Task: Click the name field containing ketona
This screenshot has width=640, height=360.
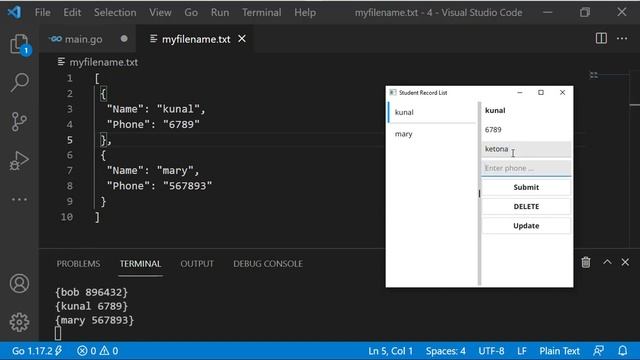Action: 526,149
